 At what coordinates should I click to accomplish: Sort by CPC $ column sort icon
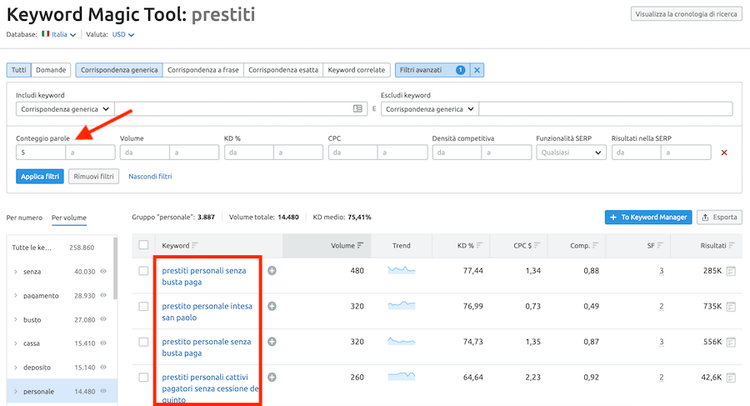point(537,245)
